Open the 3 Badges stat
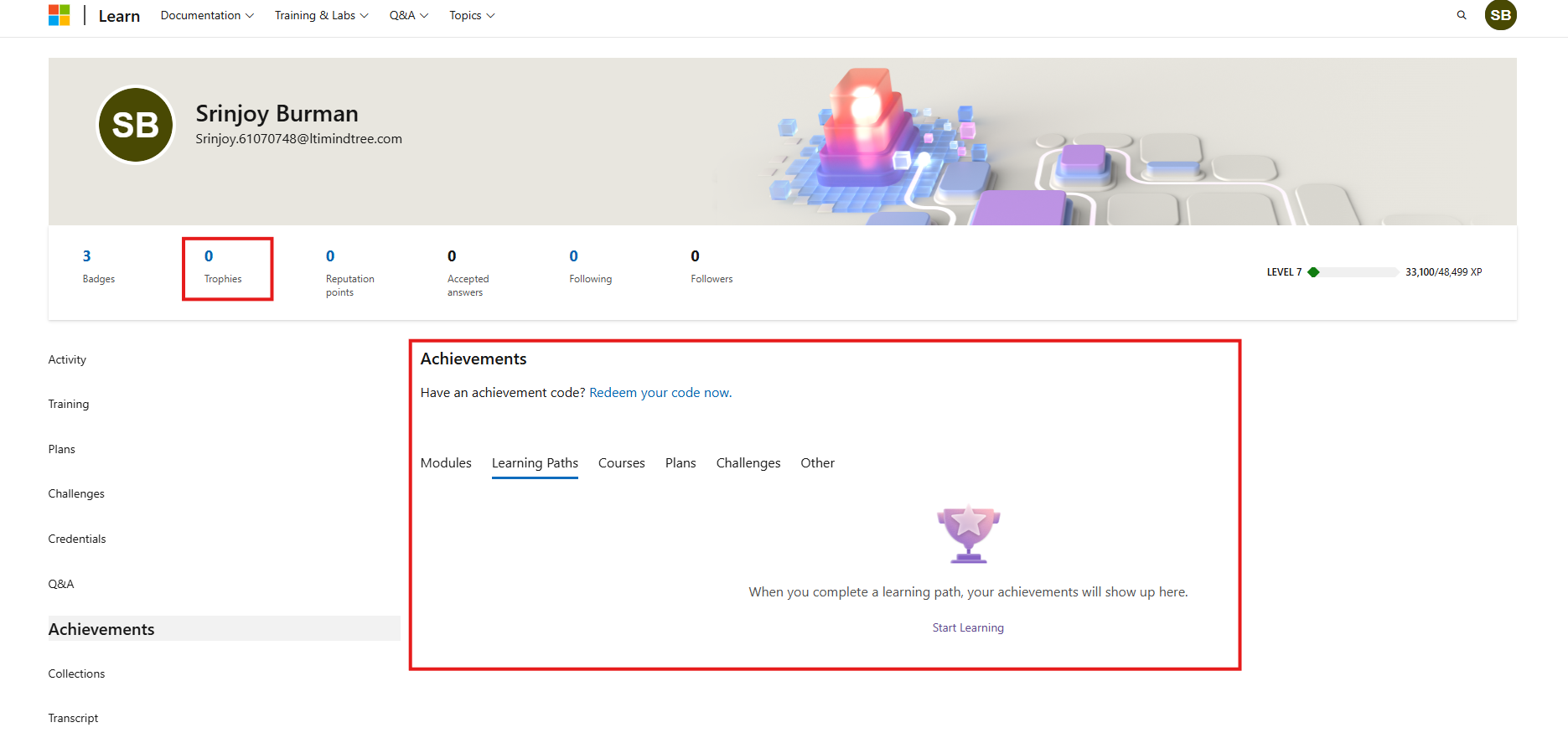 coord(99,267)
